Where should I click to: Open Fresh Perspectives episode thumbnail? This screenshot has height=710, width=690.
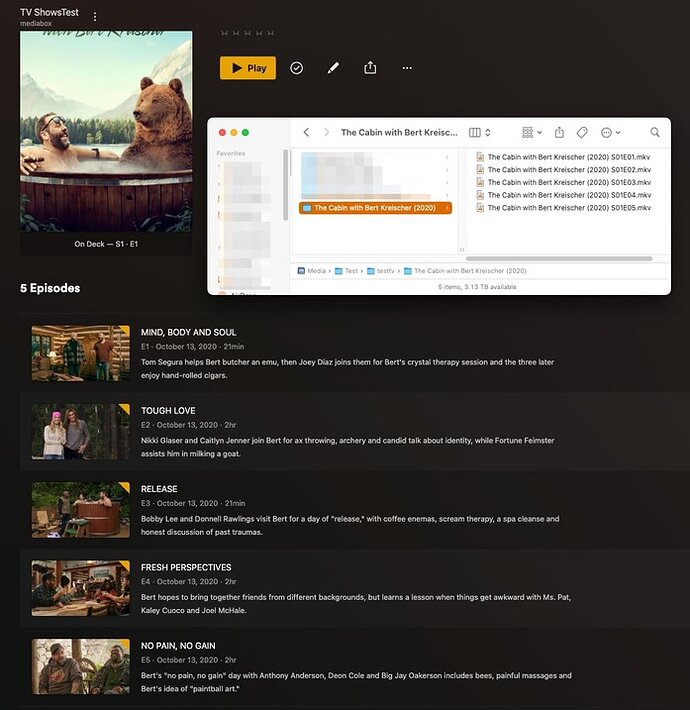coord(81,588)
